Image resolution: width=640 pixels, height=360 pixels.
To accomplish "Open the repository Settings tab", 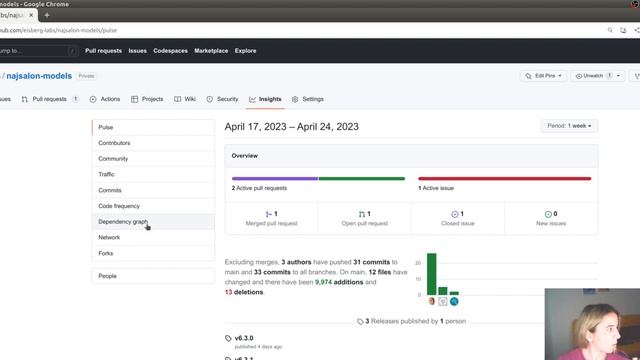I will click(x=307, y=99).
